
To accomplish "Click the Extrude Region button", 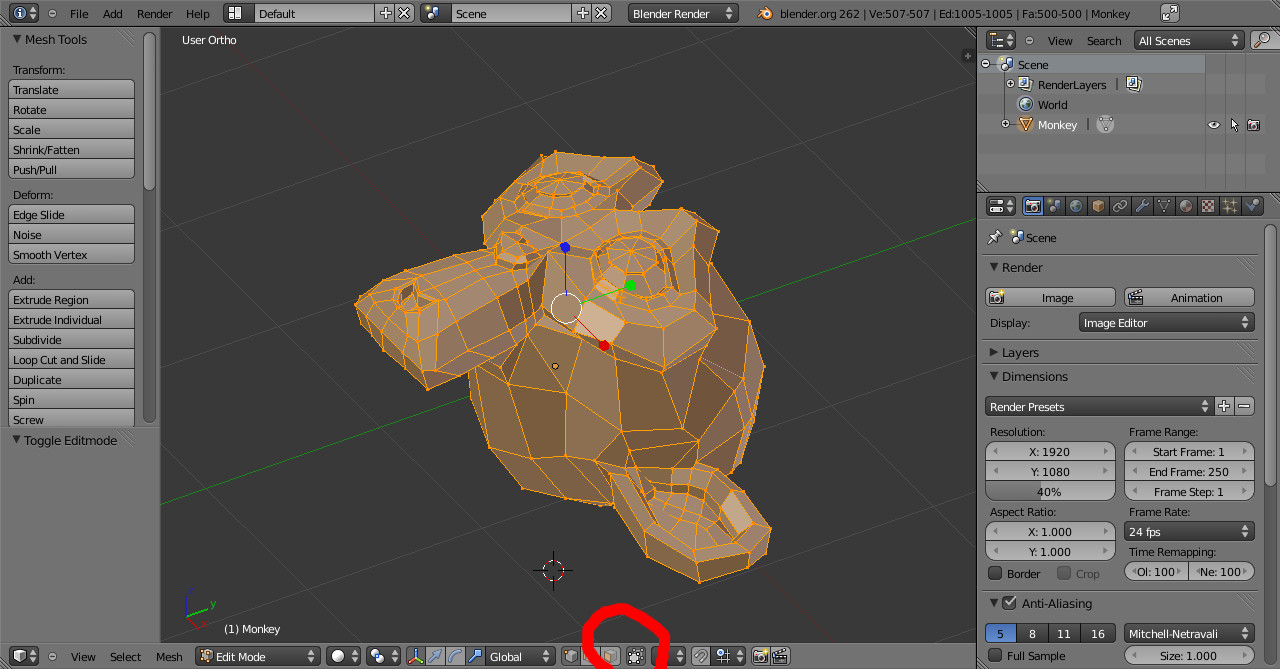I will pyautogui.click(x=71, y=299).
